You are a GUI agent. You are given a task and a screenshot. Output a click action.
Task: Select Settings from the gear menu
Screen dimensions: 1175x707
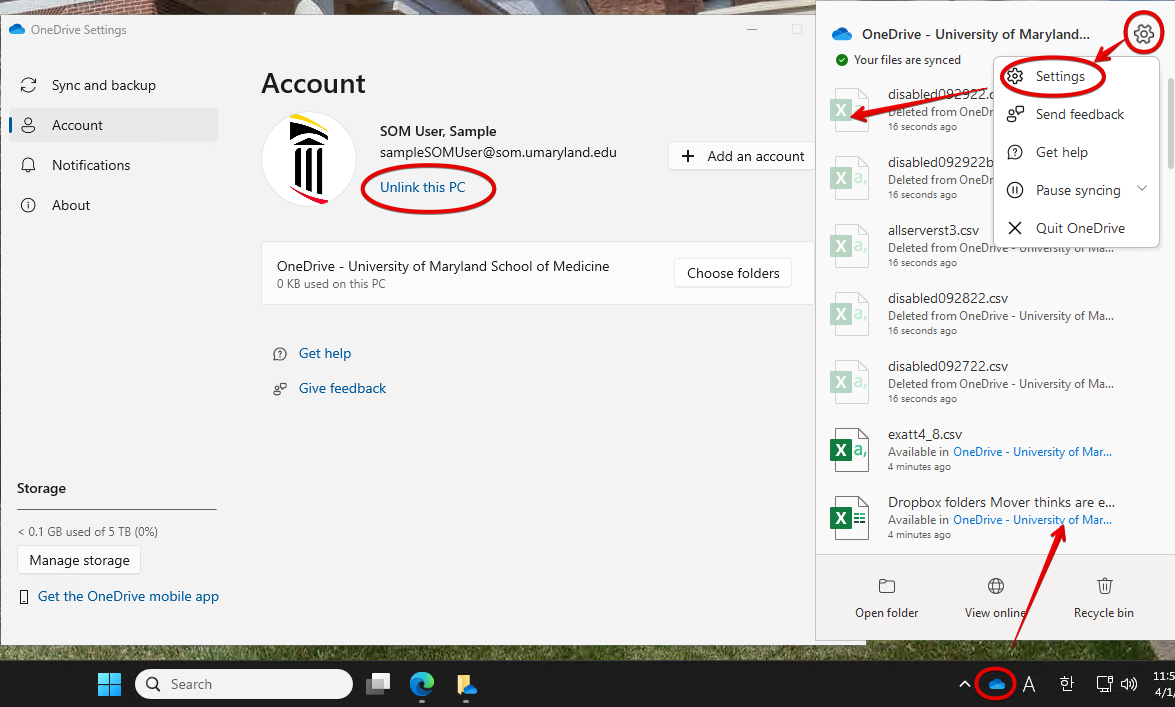click(x=1059, y=76)
